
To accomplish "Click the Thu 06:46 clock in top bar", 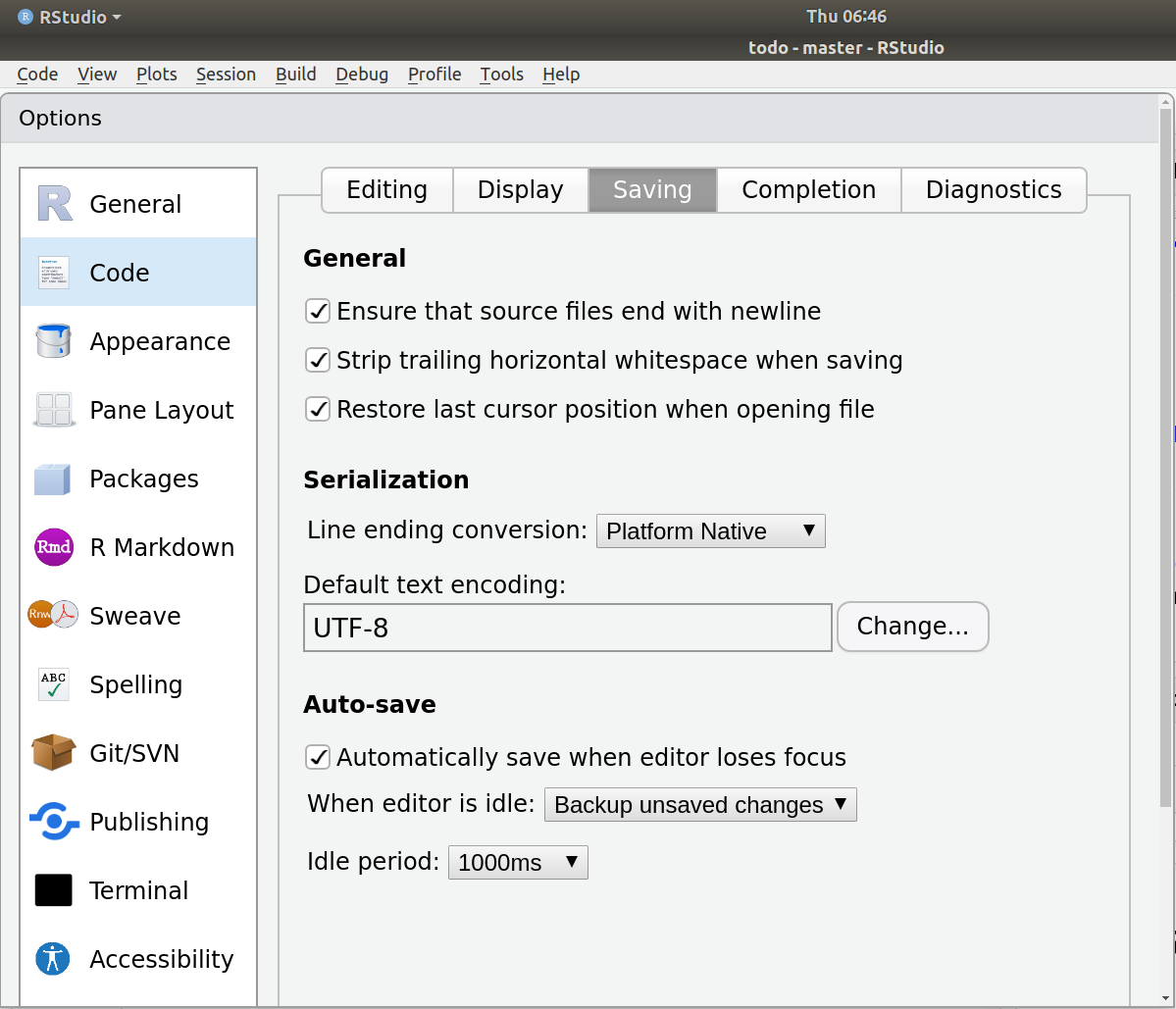I will [x=846, y=17].
